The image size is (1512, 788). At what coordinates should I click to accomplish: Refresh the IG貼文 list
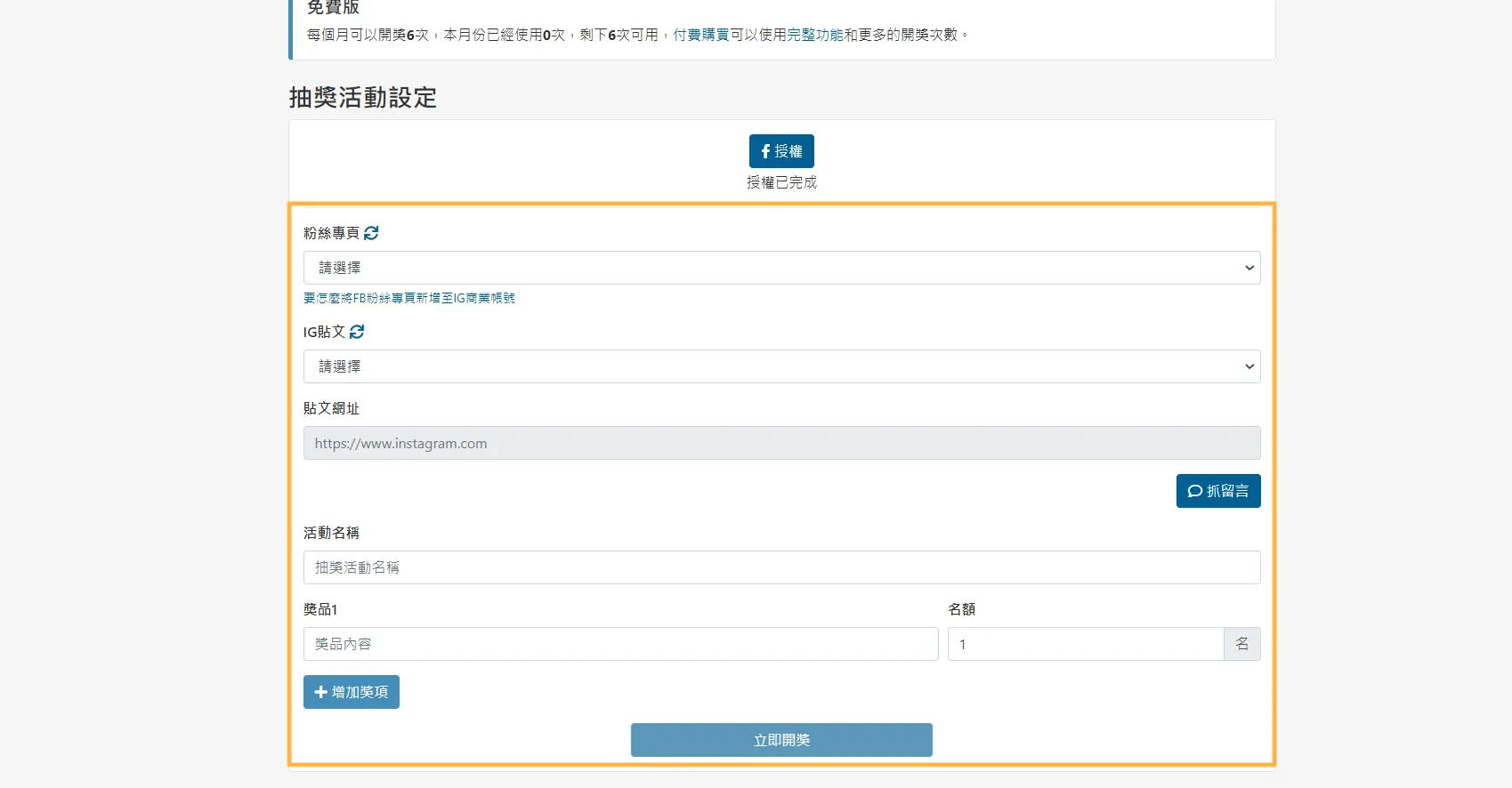[357, 332]
